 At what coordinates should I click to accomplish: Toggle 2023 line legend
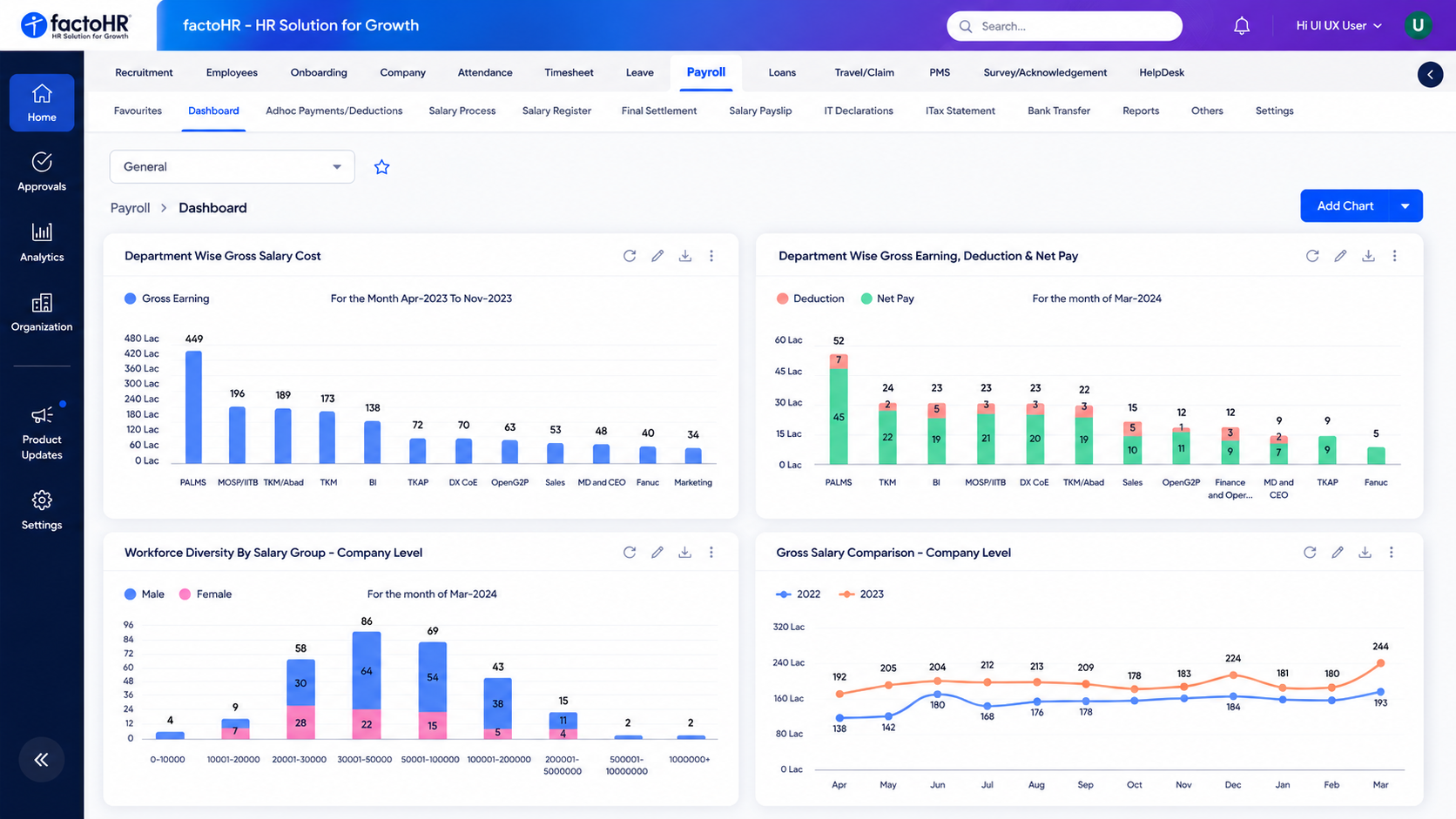[861, 594]
